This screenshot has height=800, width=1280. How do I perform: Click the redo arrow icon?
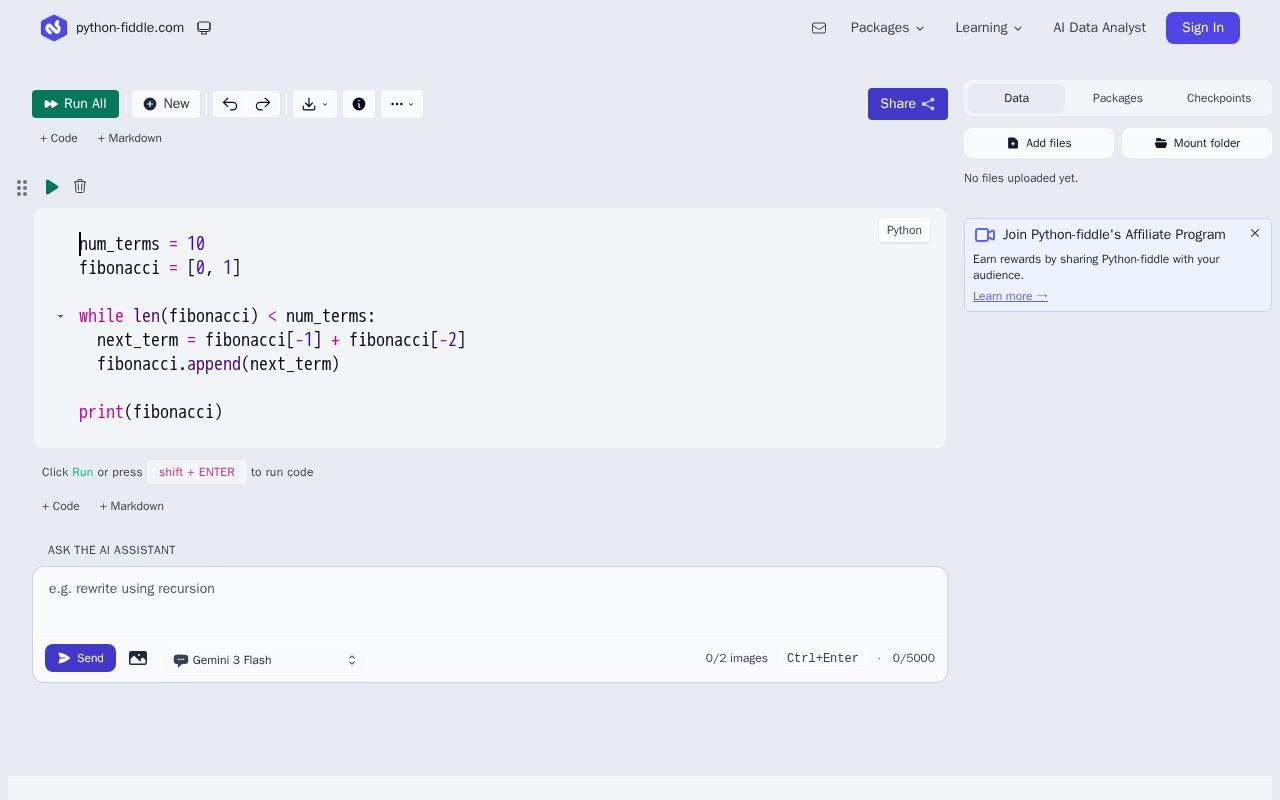point(263,104)
